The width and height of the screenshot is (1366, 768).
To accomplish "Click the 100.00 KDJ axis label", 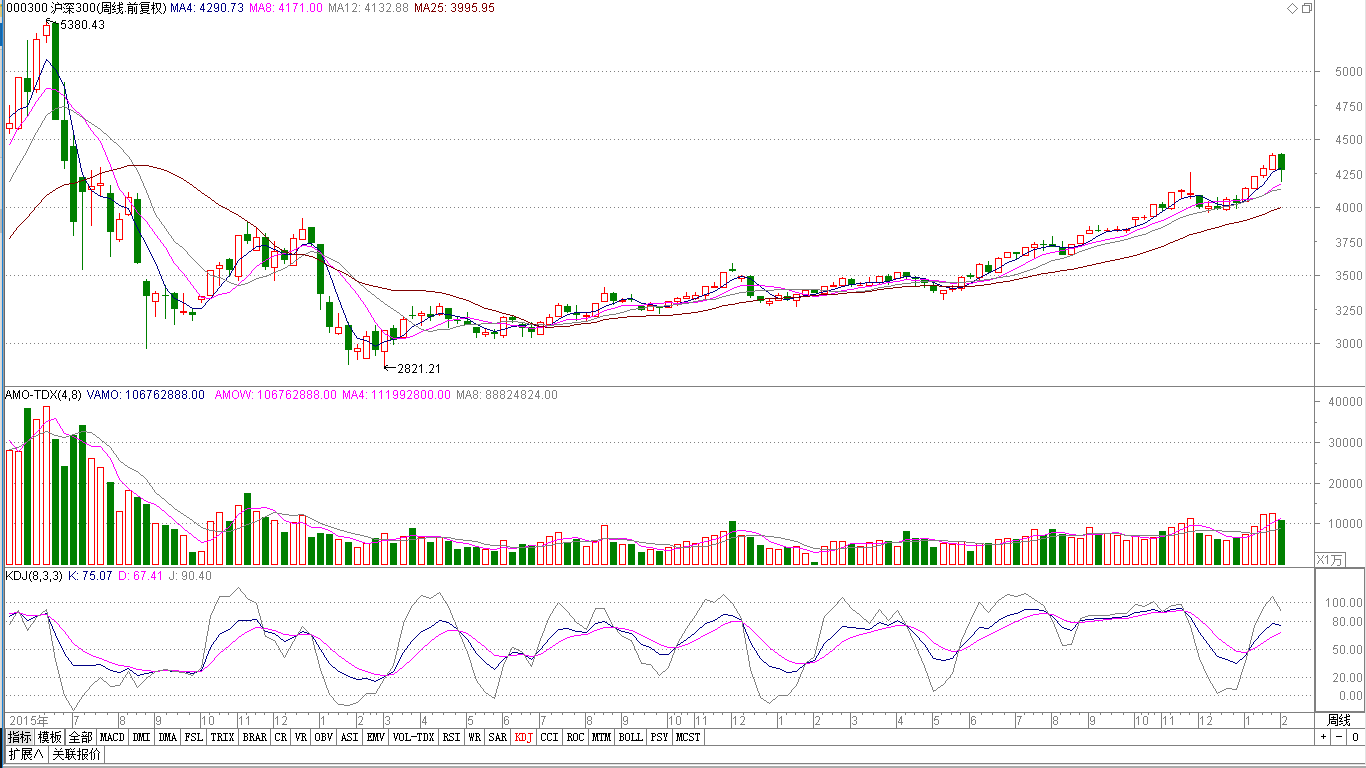I will tap(1344, 603).
